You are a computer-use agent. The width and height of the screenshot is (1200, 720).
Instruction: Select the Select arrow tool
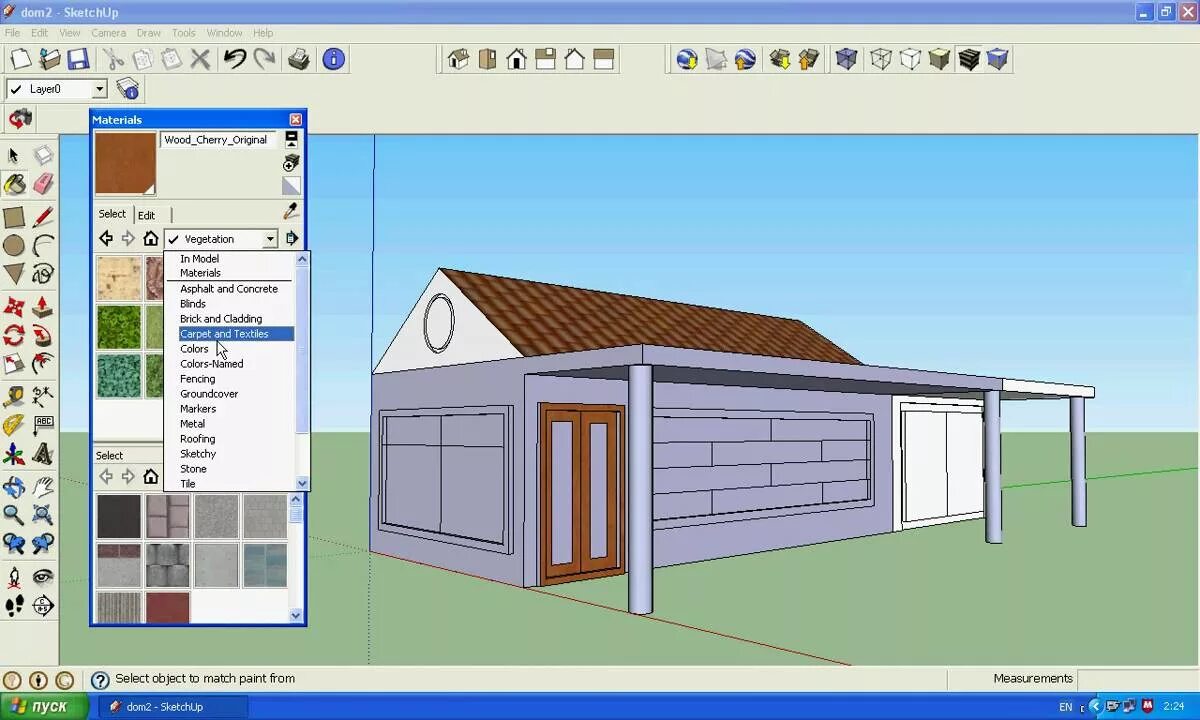point(13,155)
